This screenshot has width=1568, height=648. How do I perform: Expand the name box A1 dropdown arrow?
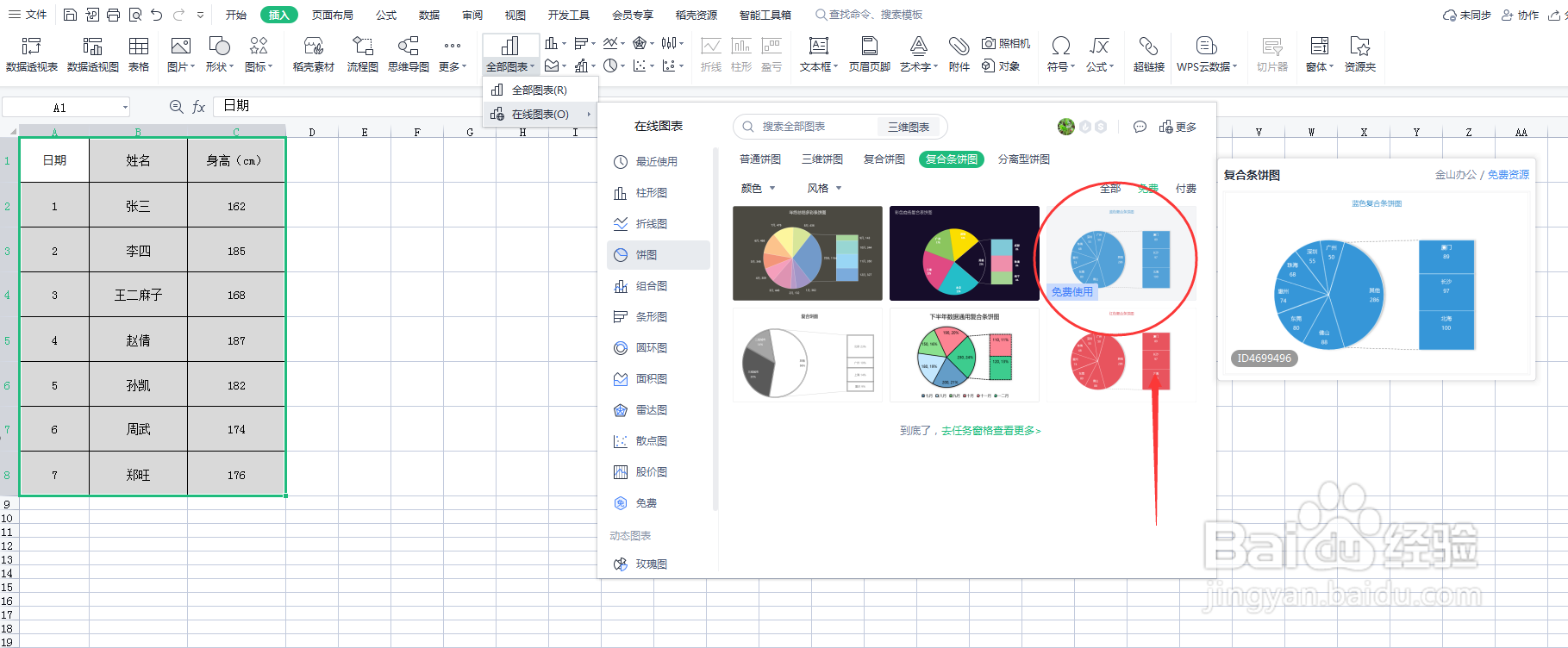tap(125, 108)
